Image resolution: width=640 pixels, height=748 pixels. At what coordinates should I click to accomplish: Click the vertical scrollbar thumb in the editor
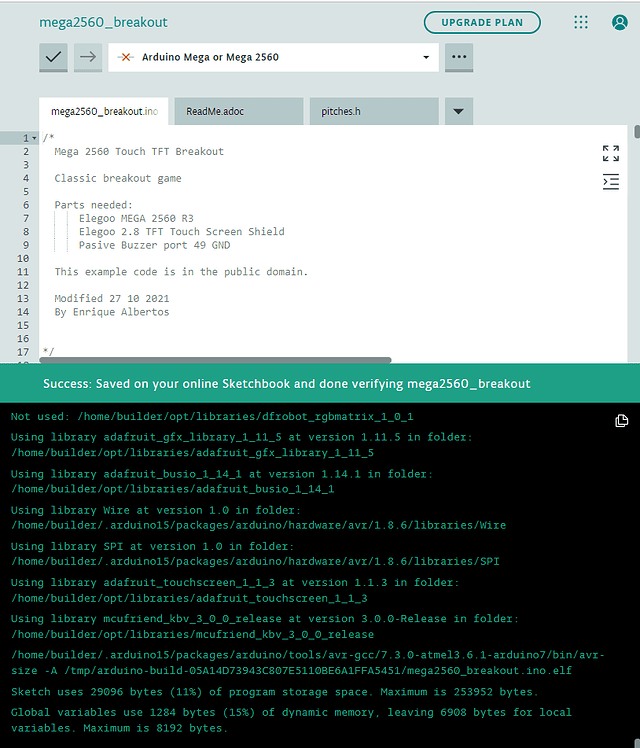tap(637, 132)
